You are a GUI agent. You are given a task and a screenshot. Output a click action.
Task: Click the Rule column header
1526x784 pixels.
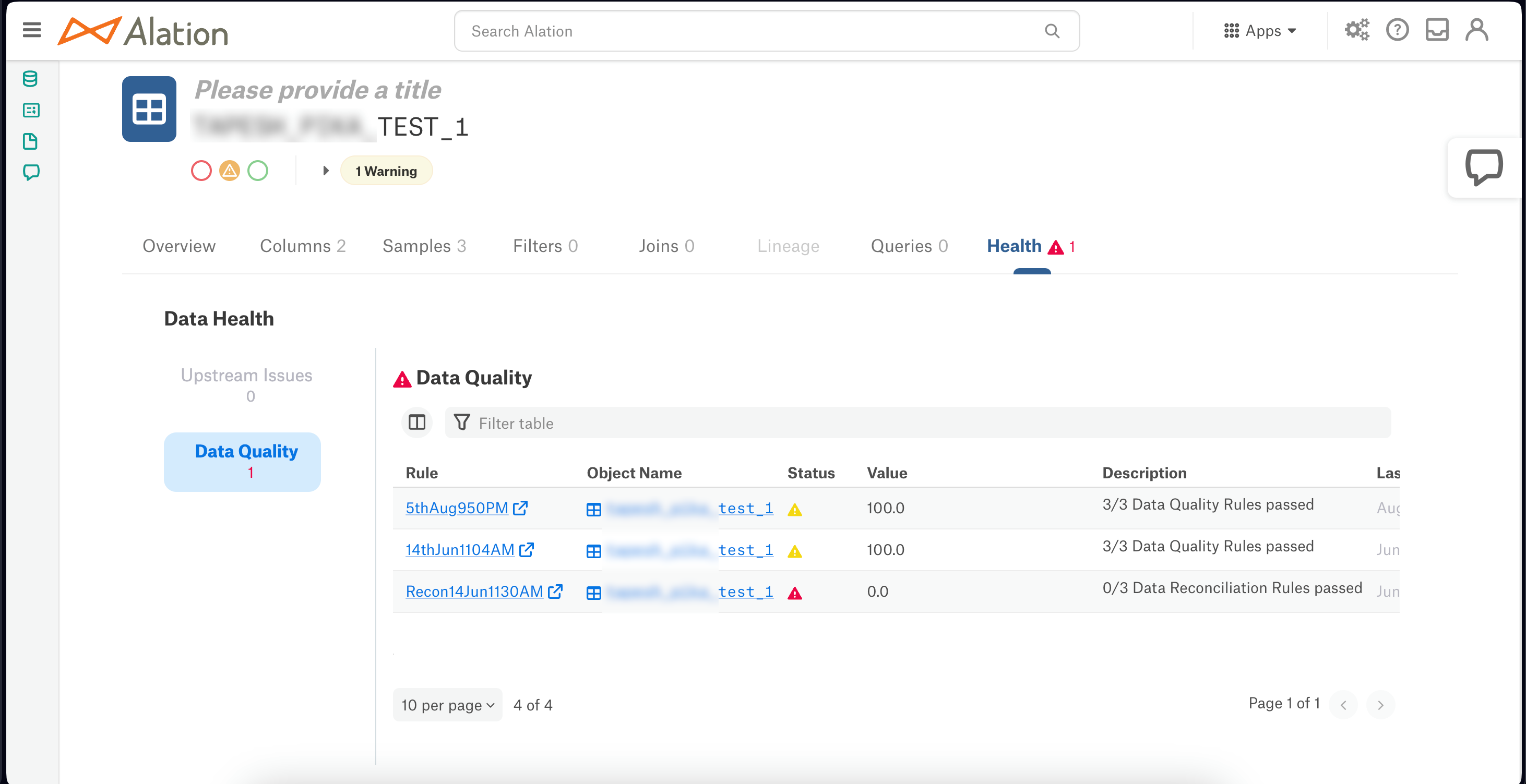421,473
